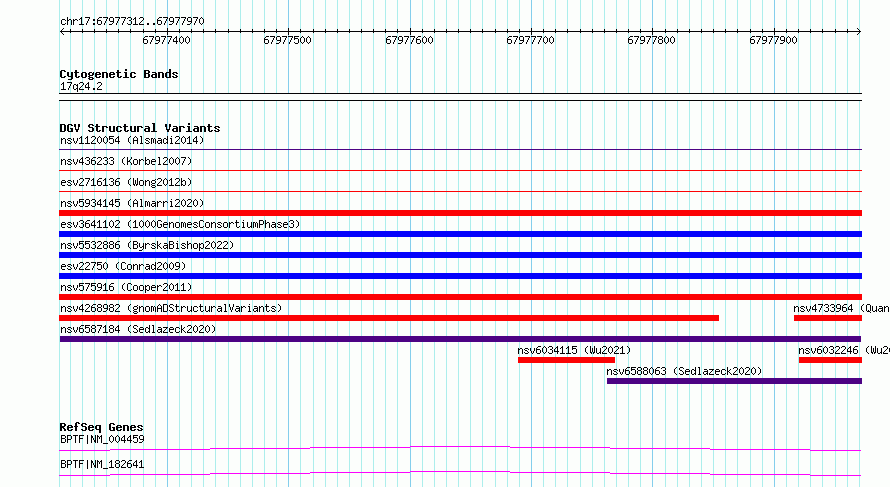This screenshot has width=890, height=487.
Task: Click the thin purple nsv1120054 feature line
Action: point(460,150)
